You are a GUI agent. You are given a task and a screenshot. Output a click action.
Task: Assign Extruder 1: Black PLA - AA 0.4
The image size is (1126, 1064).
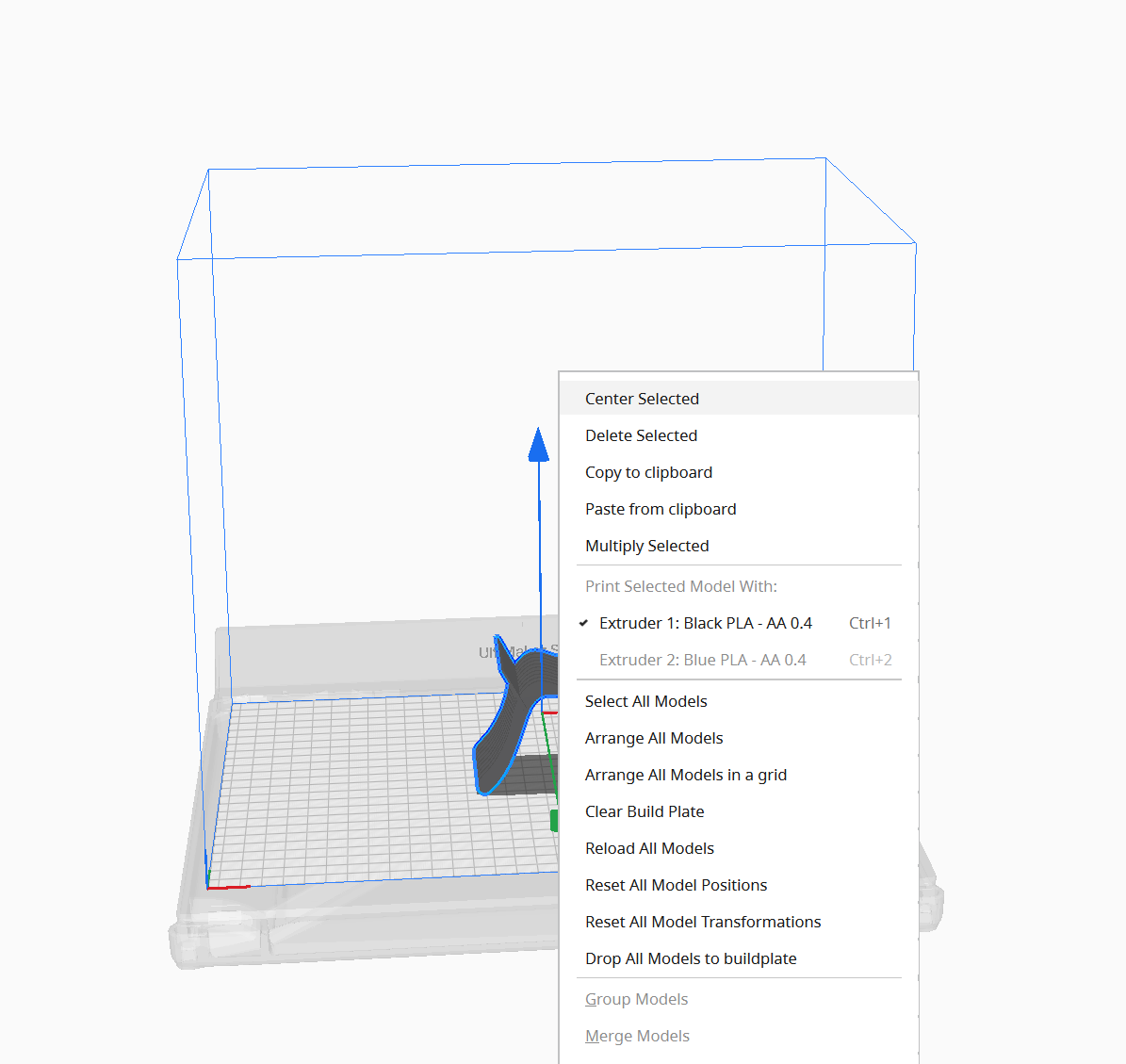coord(738,623)
